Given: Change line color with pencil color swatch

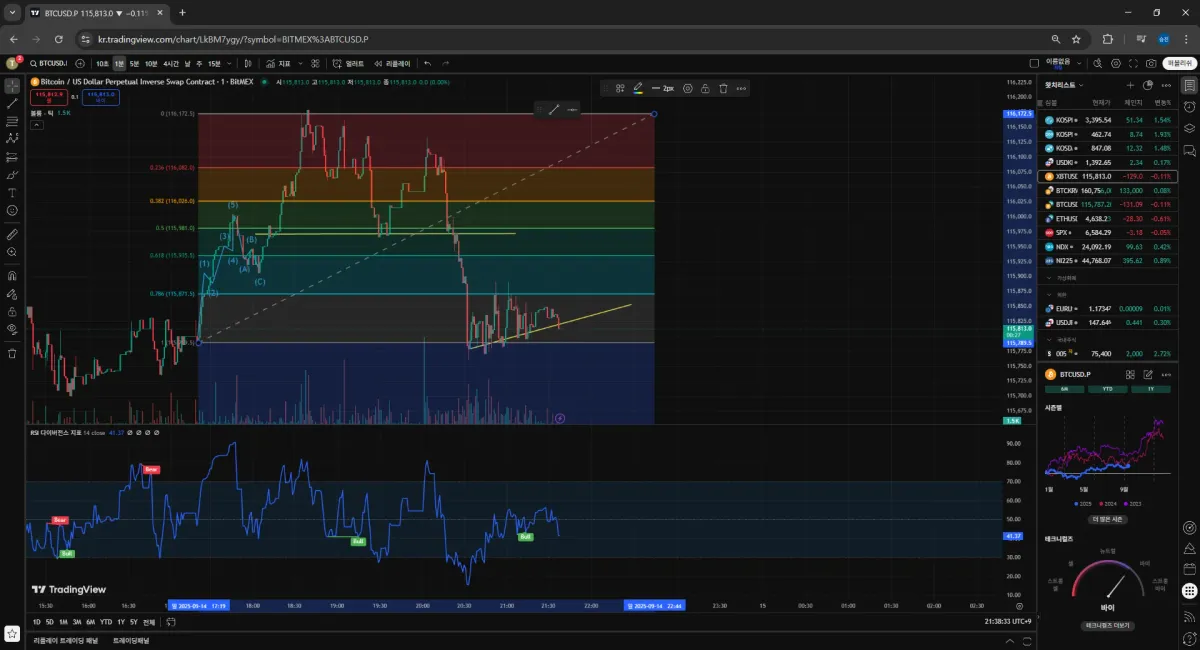Looking at the screenshot, I should 638,88.
